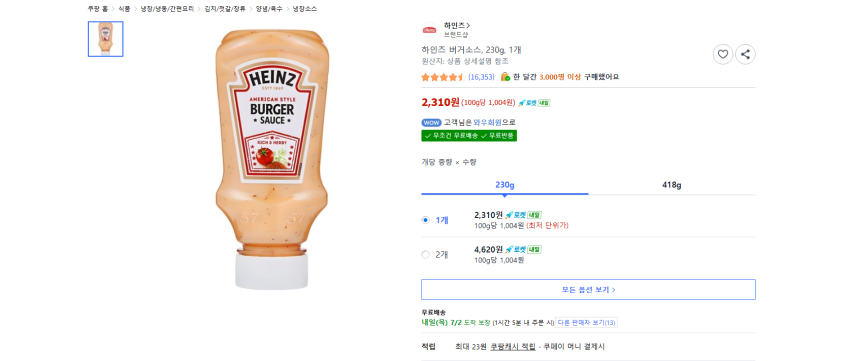Switch to the 418g size tab
850x361 pixels.
672,185
